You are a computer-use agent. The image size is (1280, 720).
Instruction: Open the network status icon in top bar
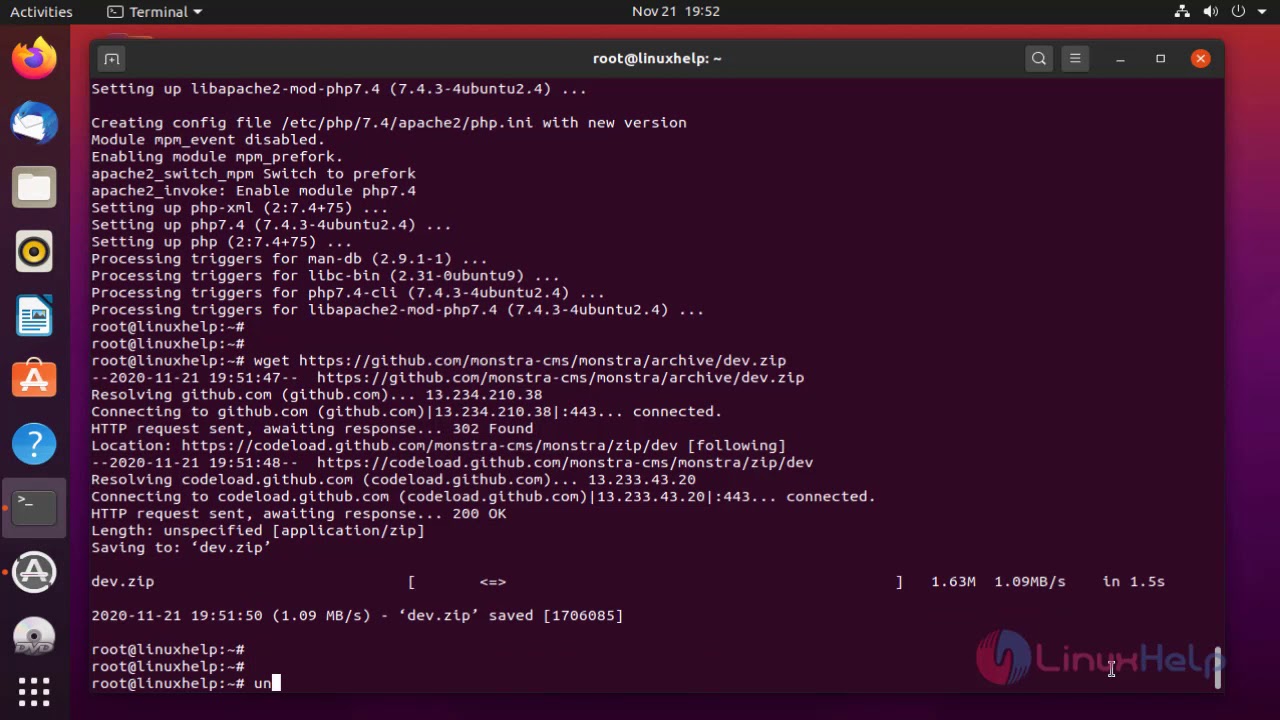(x=1182, y=12)
